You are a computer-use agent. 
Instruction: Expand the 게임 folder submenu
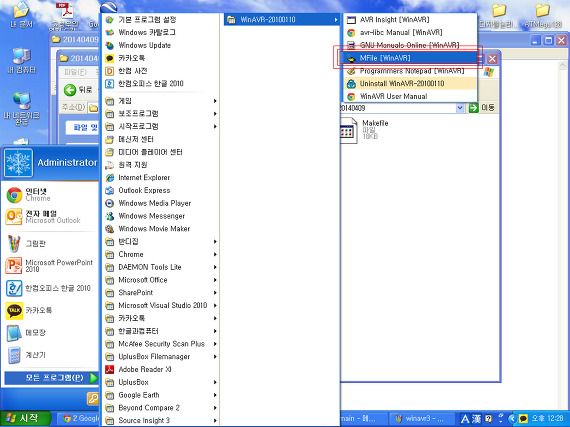(161, 101)
